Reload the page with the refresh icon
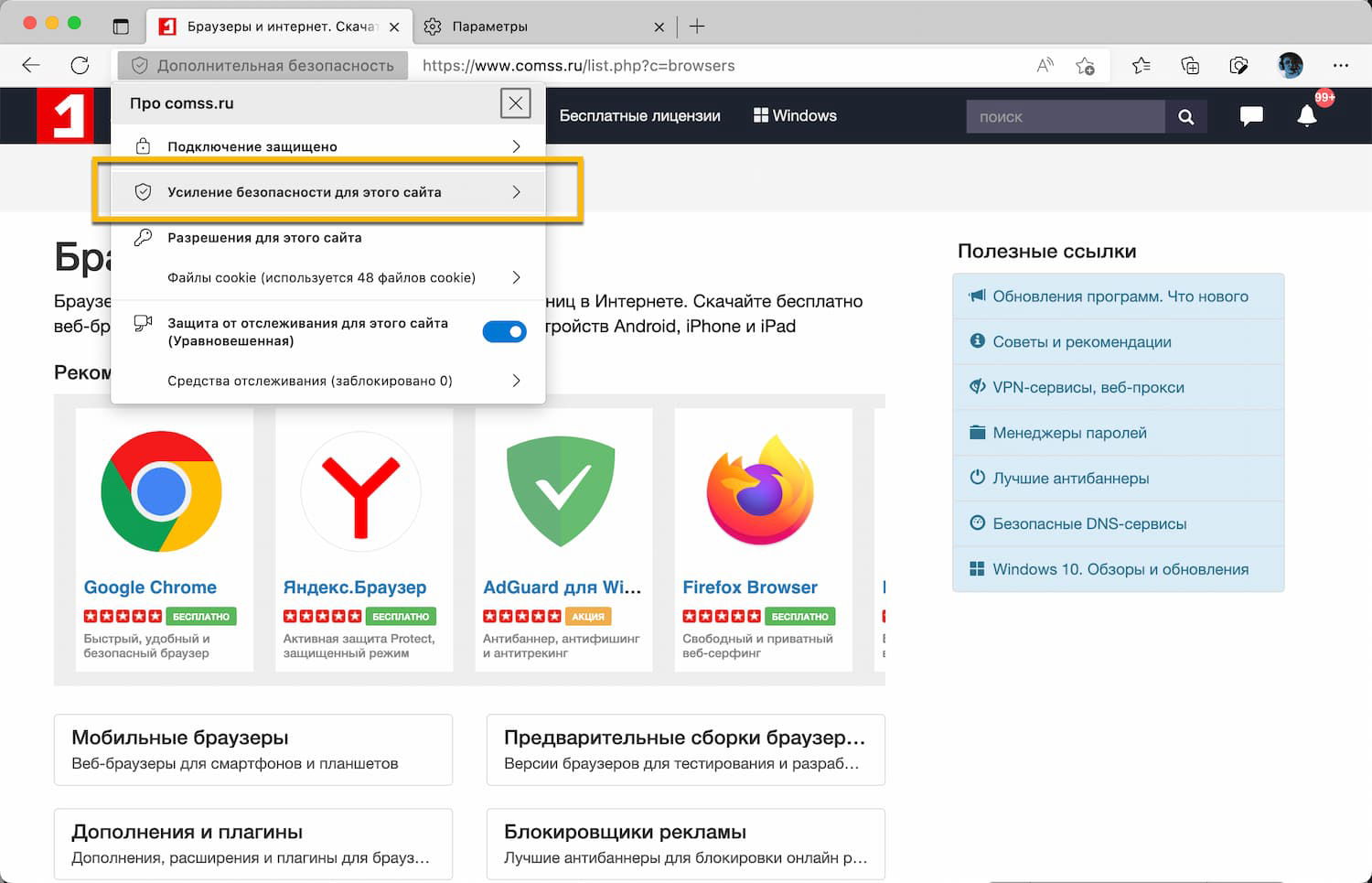This screenshot has height=883, width=1372. pos(80,65)
